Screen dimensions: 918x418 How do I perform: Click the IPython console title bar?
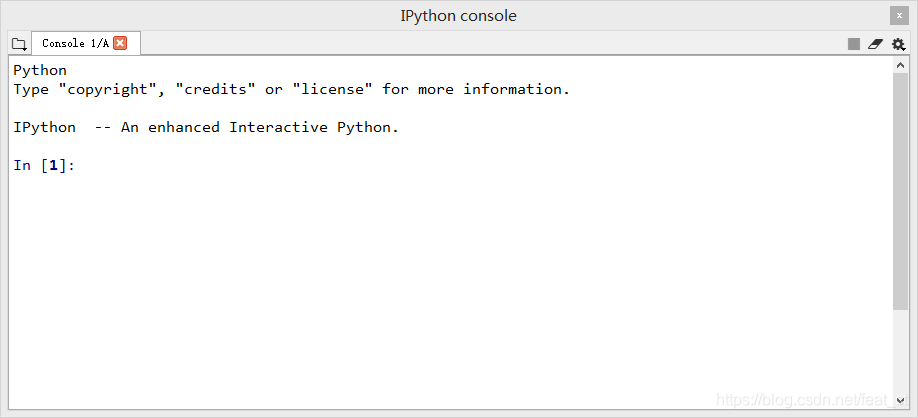pos(458,16)
